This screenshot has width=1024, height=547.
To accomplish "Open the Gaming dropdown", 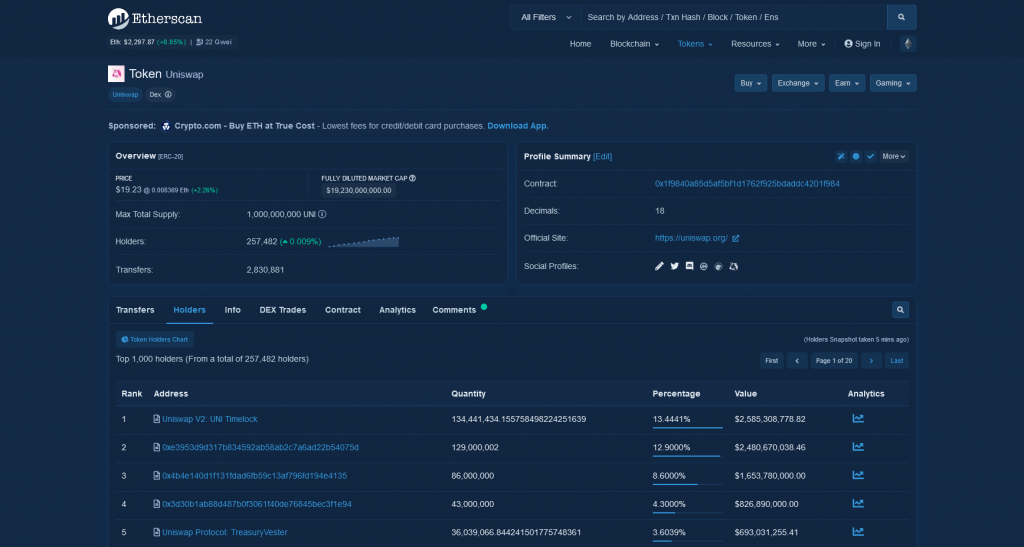I will 893,83.
